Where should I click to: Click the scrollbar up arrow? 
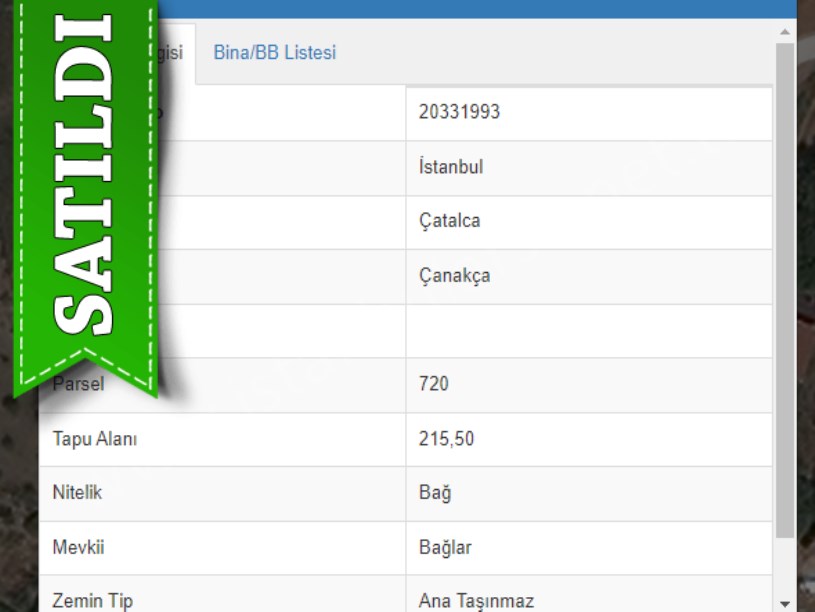785,32
